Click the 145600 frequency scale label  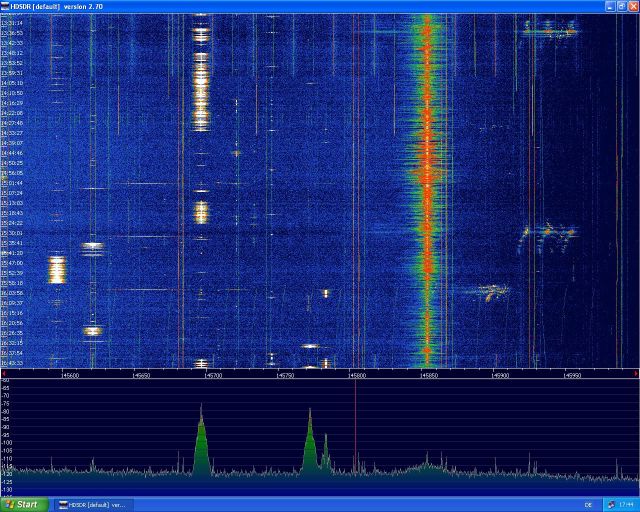click(x=70, y=375)
